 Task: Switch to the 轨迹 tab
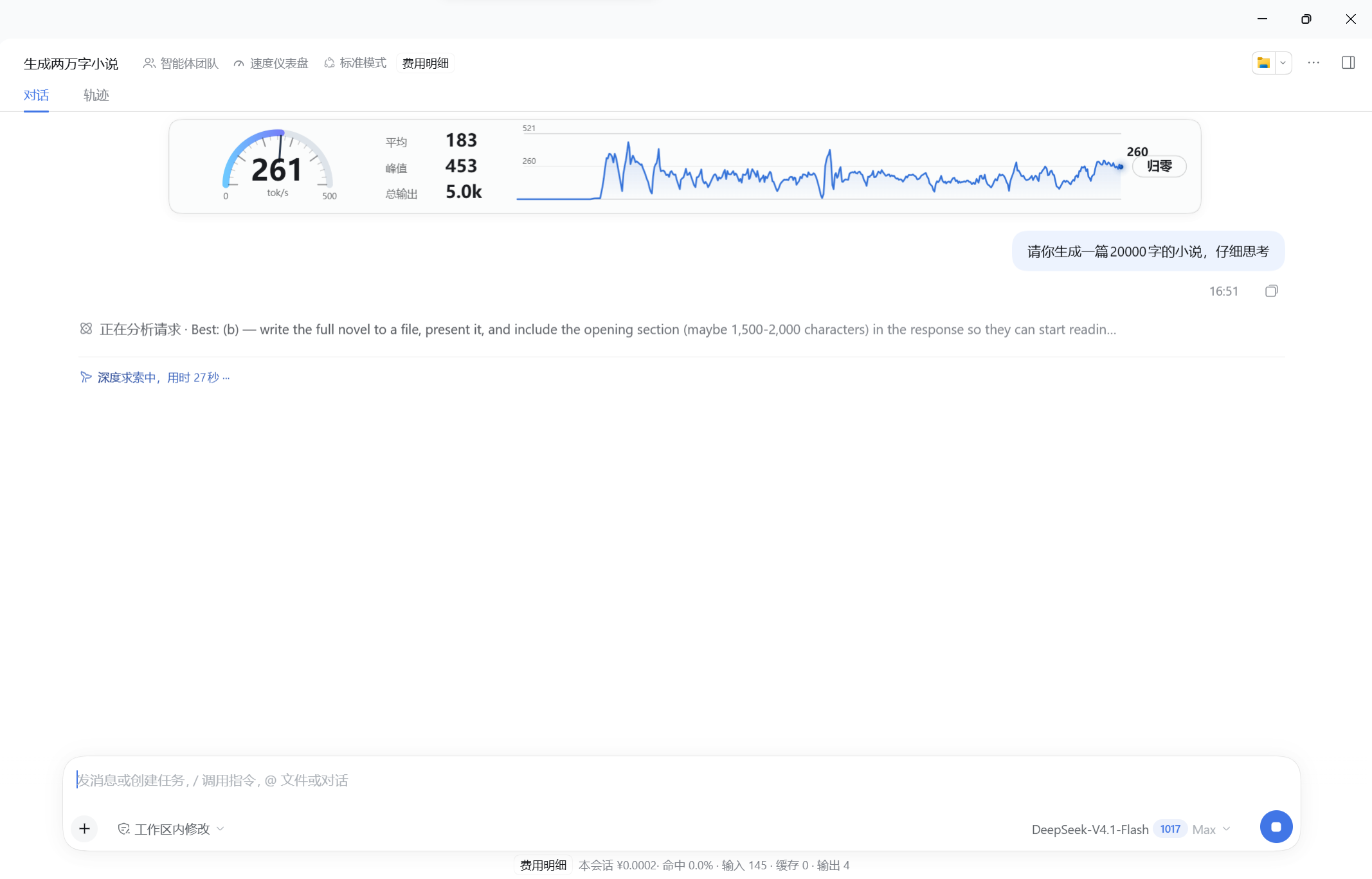[x=96, y=95]
